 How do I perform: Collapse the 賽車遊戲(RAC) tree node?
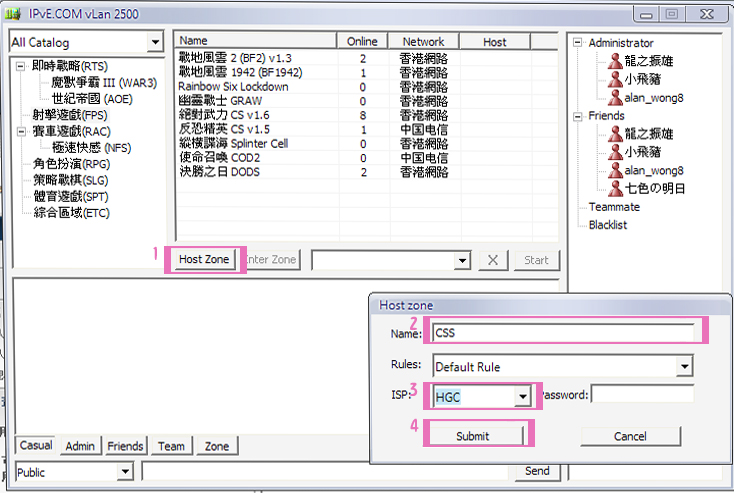click(21, 132)
